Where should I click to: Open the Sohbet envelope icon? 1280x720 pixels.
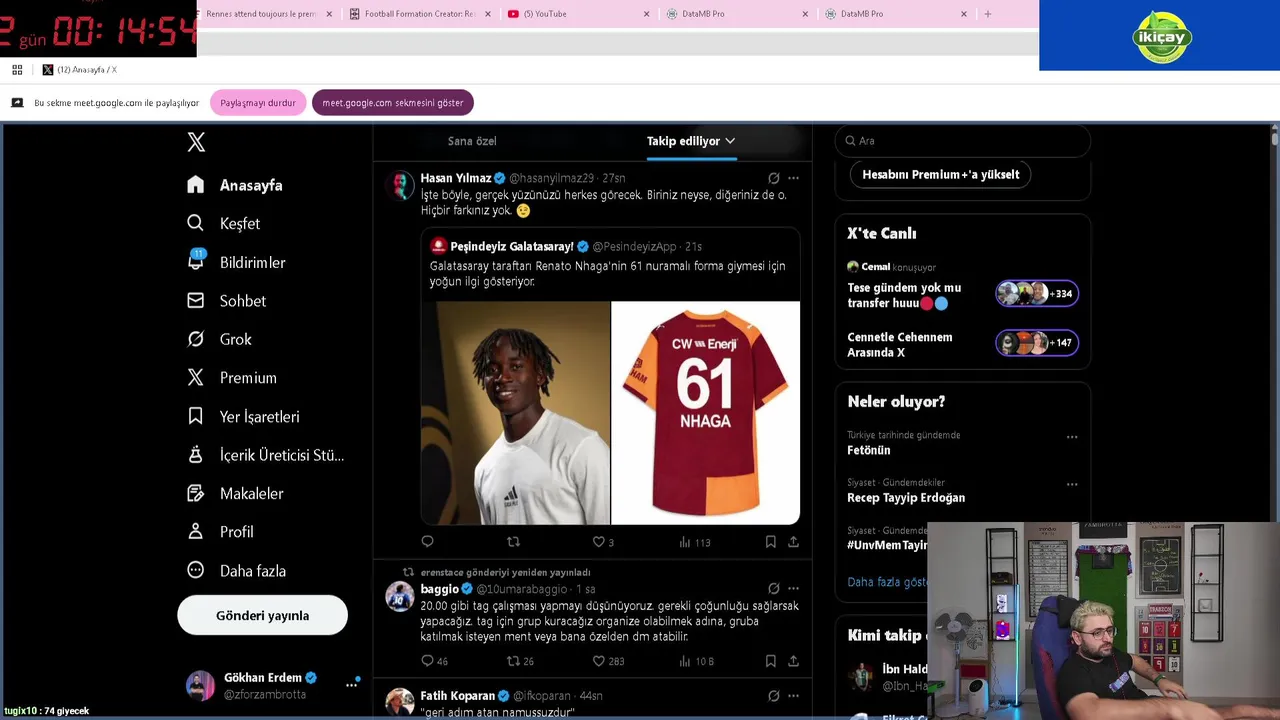[x=196, y=300]
